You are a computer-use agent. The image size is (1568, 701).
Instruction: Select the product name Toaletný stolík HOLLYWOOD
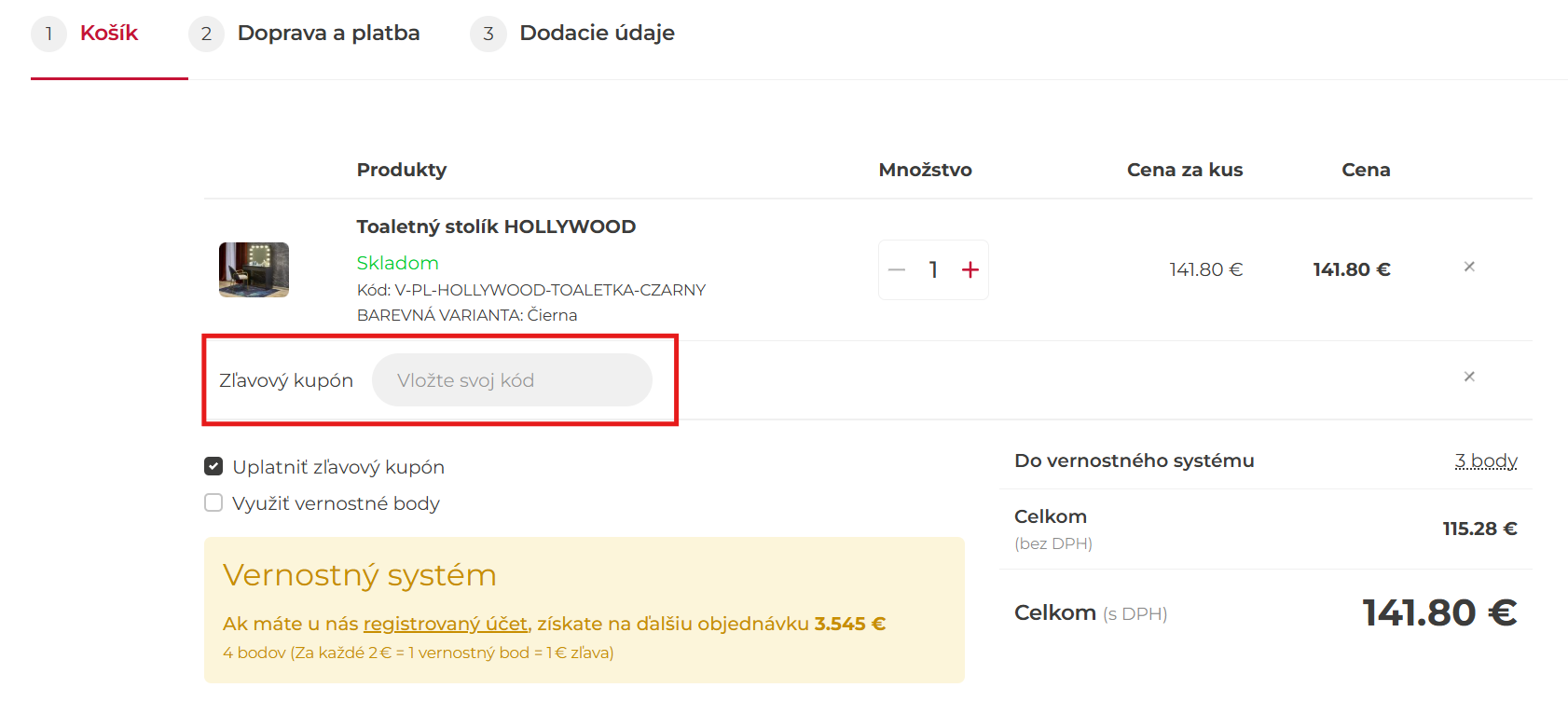click(x=495, y=226)
